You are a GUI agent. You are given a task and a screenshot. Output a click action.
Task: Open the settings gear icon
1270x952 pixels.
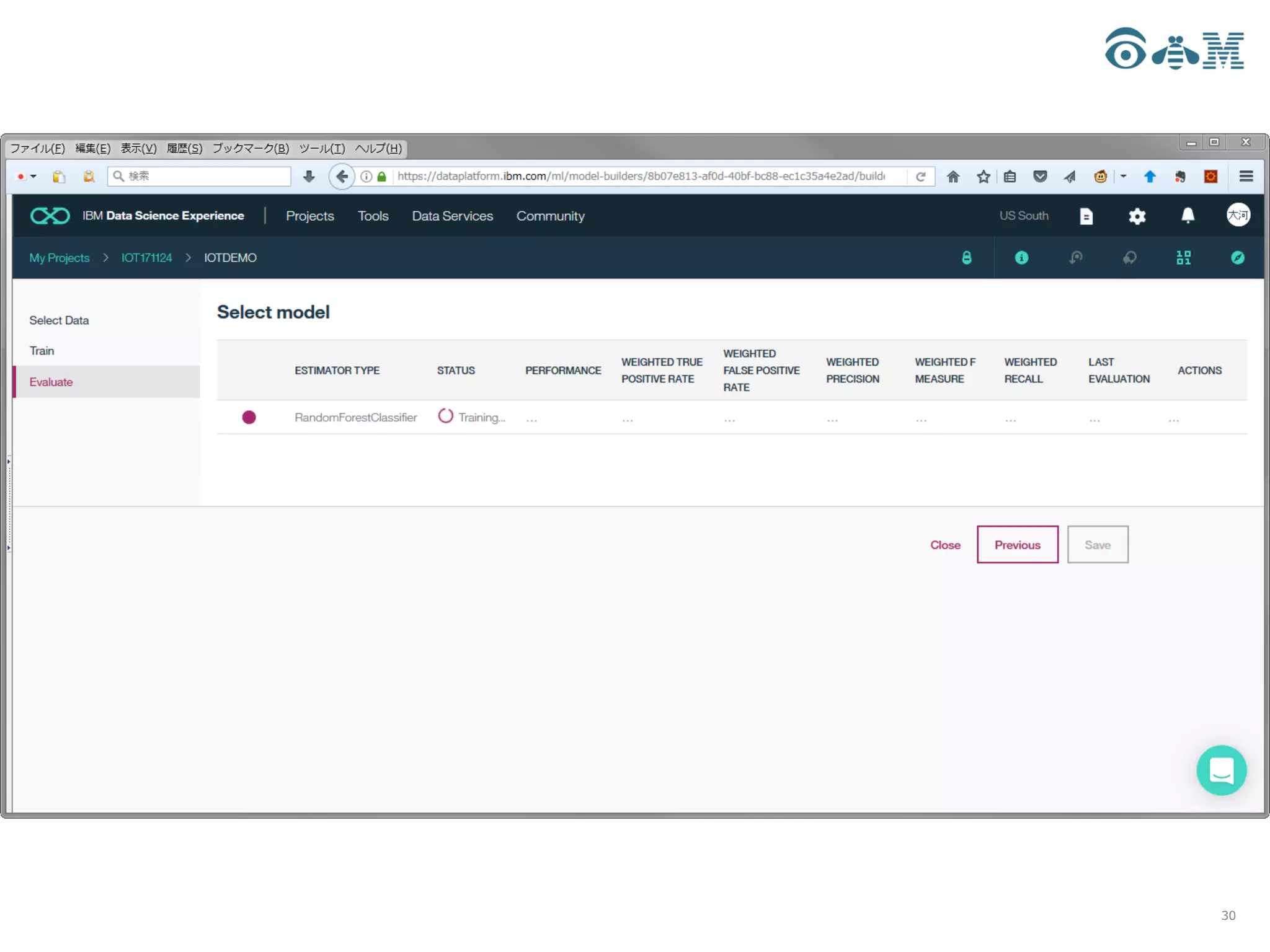click(x=1137, y=216)
